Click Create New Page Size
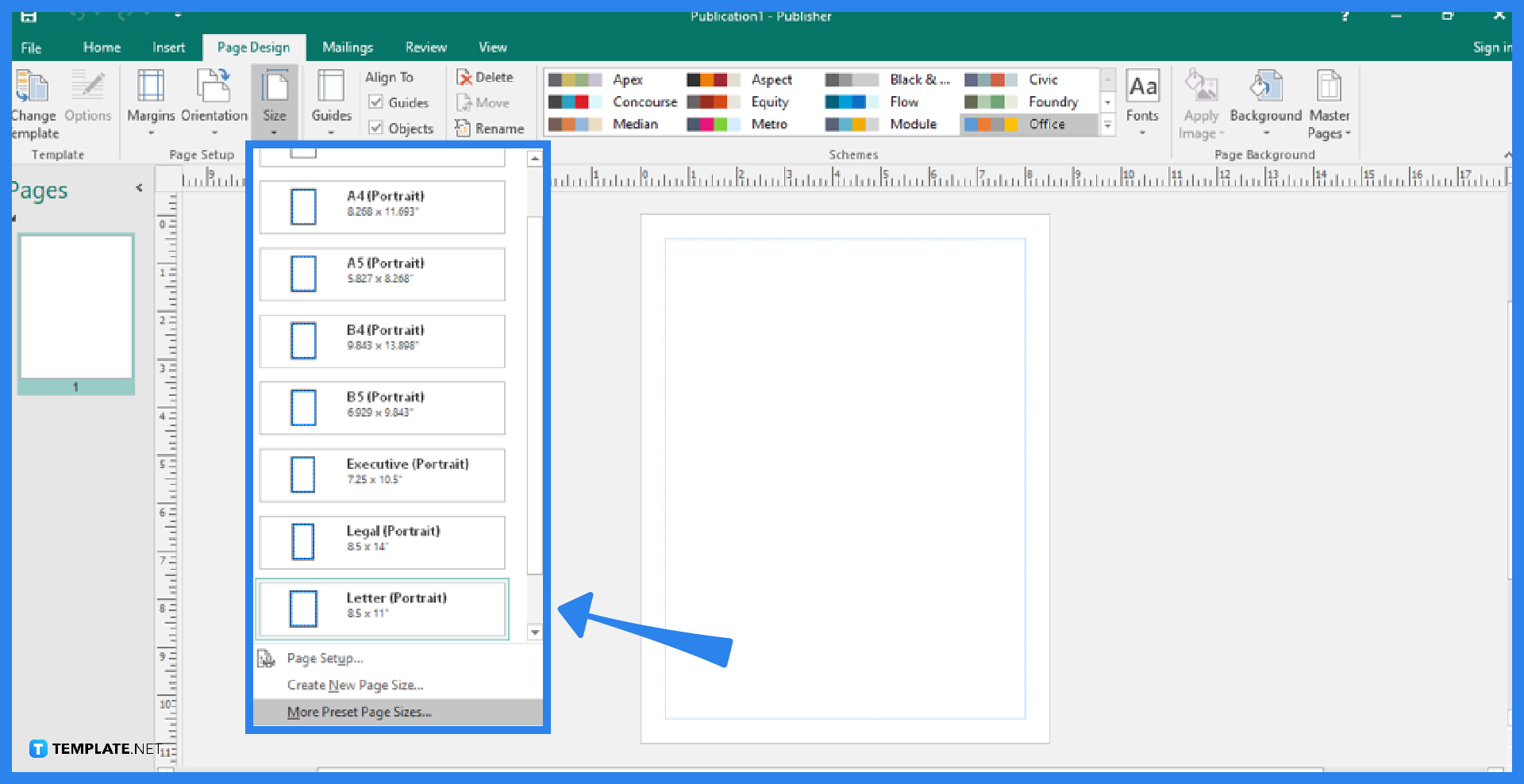The height and width of the screenshot is (784, 1524). pyautogui.click(x=355, y=685)
